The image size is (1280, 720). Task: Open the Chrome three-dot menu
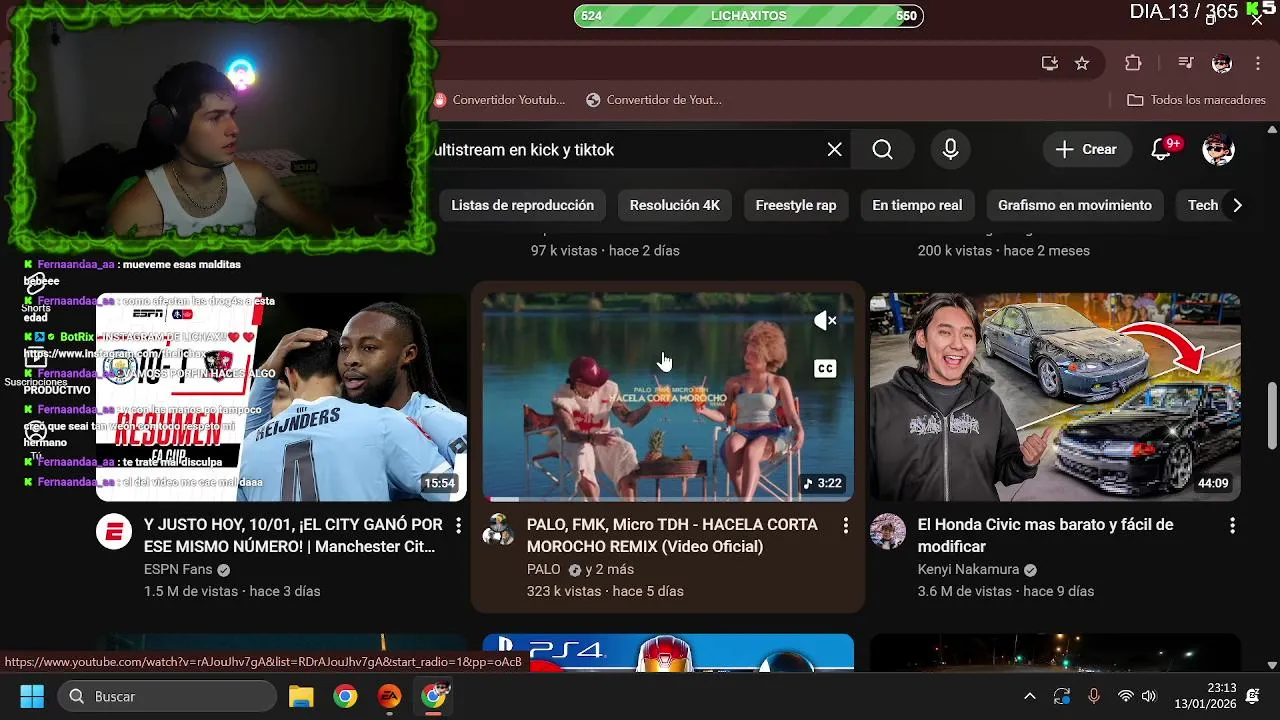point(1258,63)
